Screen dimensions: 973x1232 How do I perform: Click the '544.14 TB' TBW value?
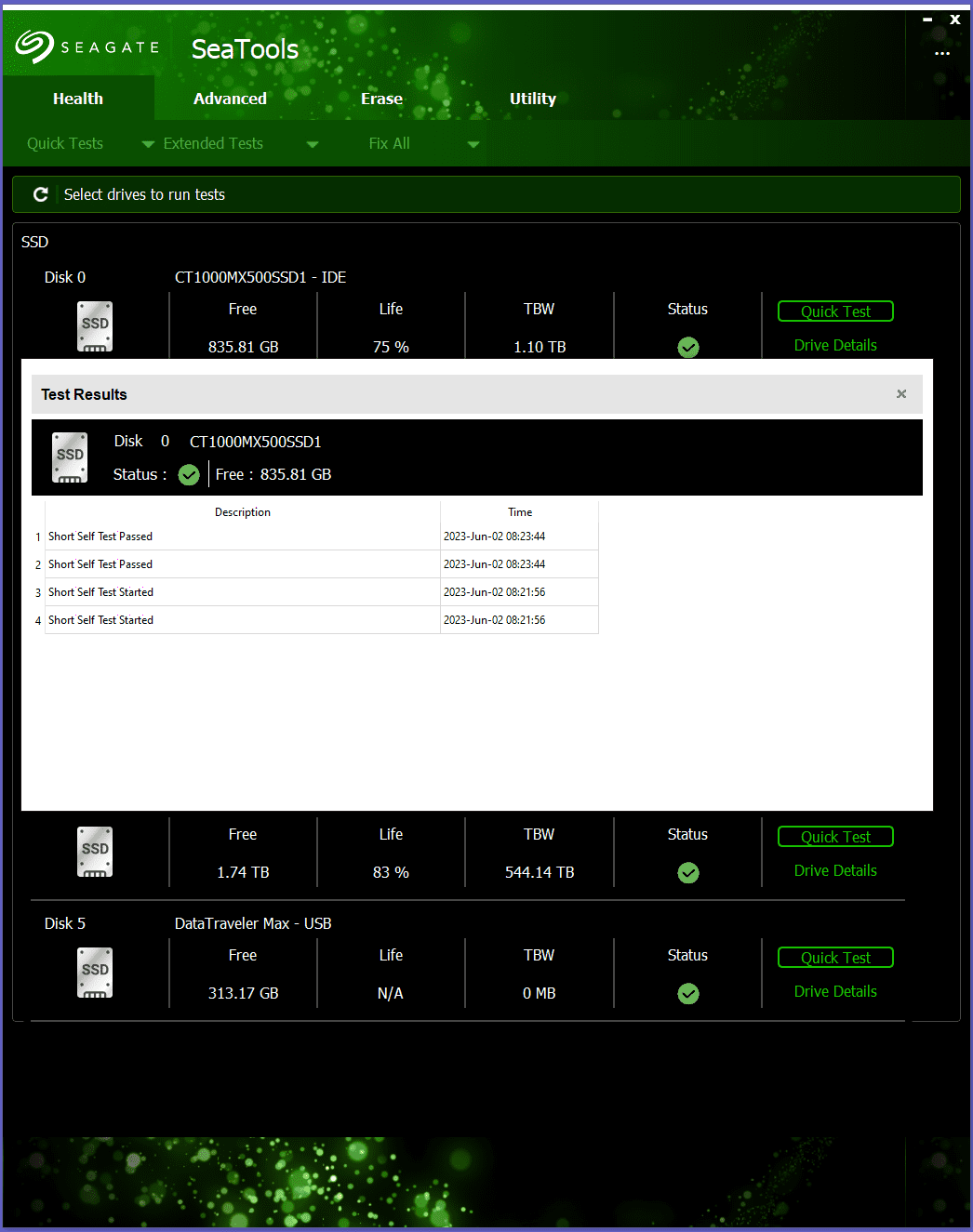540,872
